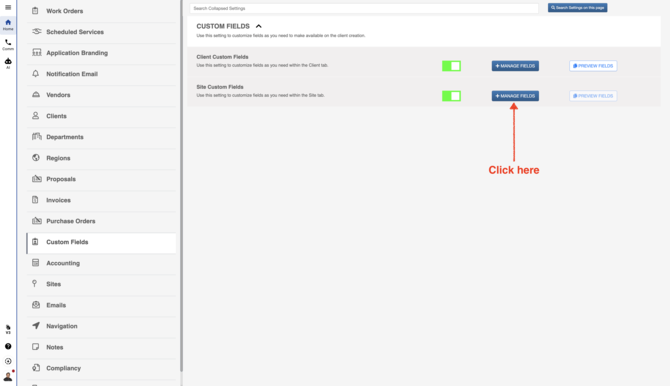Click the "Client Custom Fields" row title
This screenshot has height=386, width=670.
222,57
